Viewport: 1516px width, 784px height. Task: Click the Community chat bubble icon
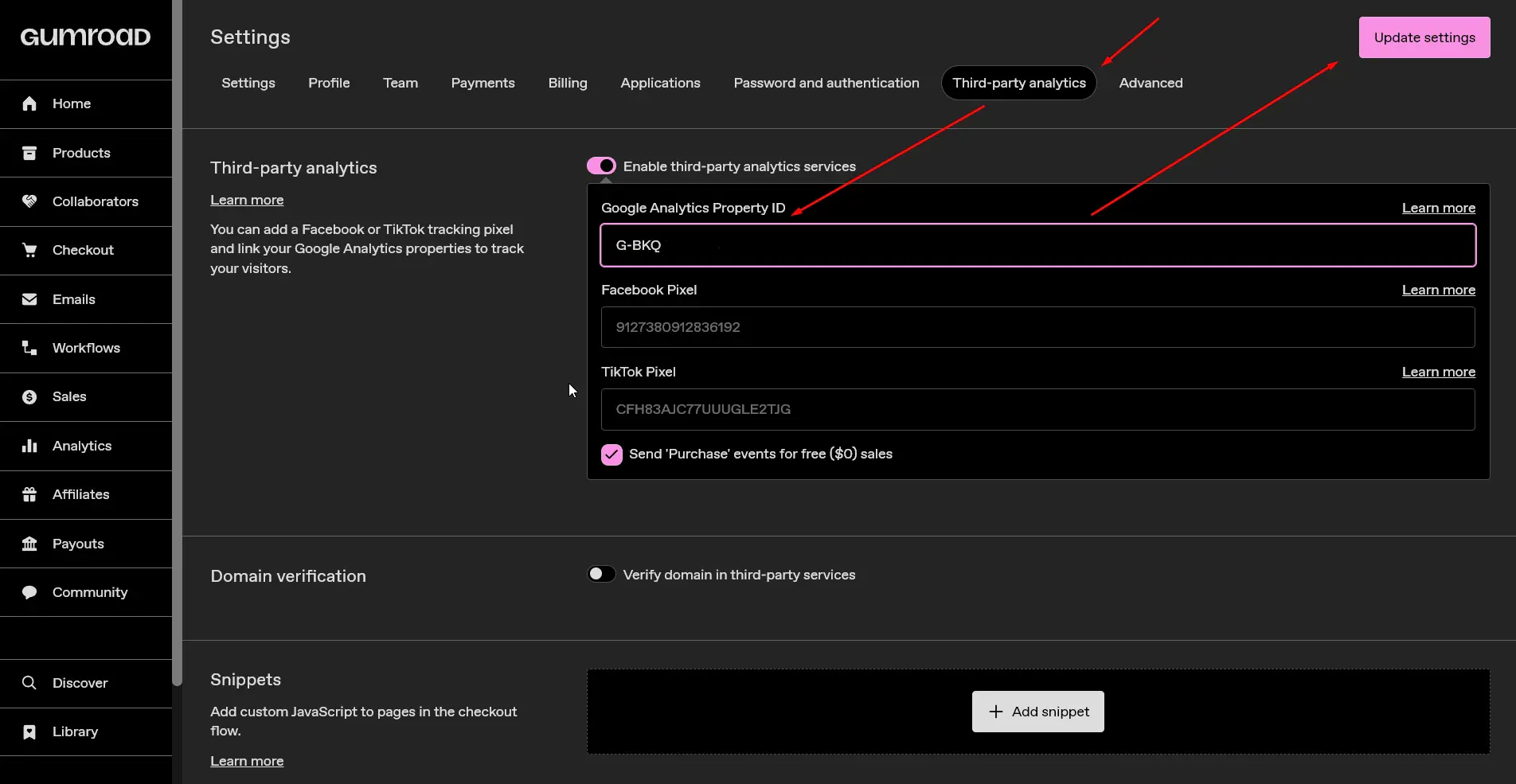pyautogui.click(x=29, y=592)
